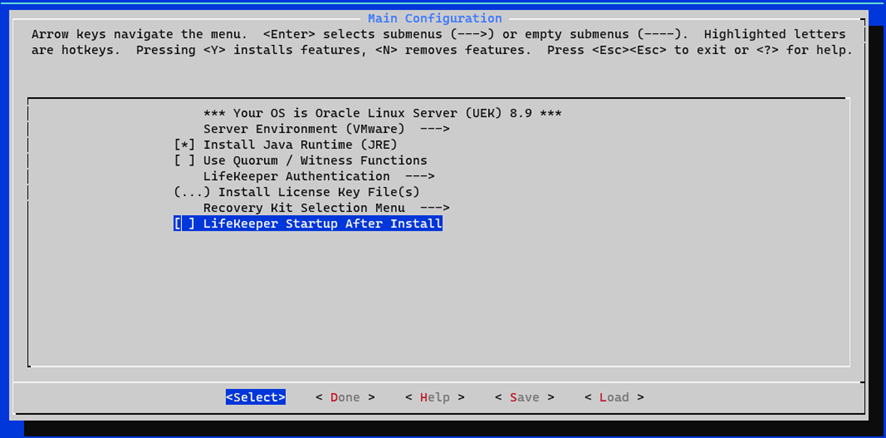Screen dimensions: 886x438
Task: Open Server Environment (VMware) submenu
Action: click(326, 129)
